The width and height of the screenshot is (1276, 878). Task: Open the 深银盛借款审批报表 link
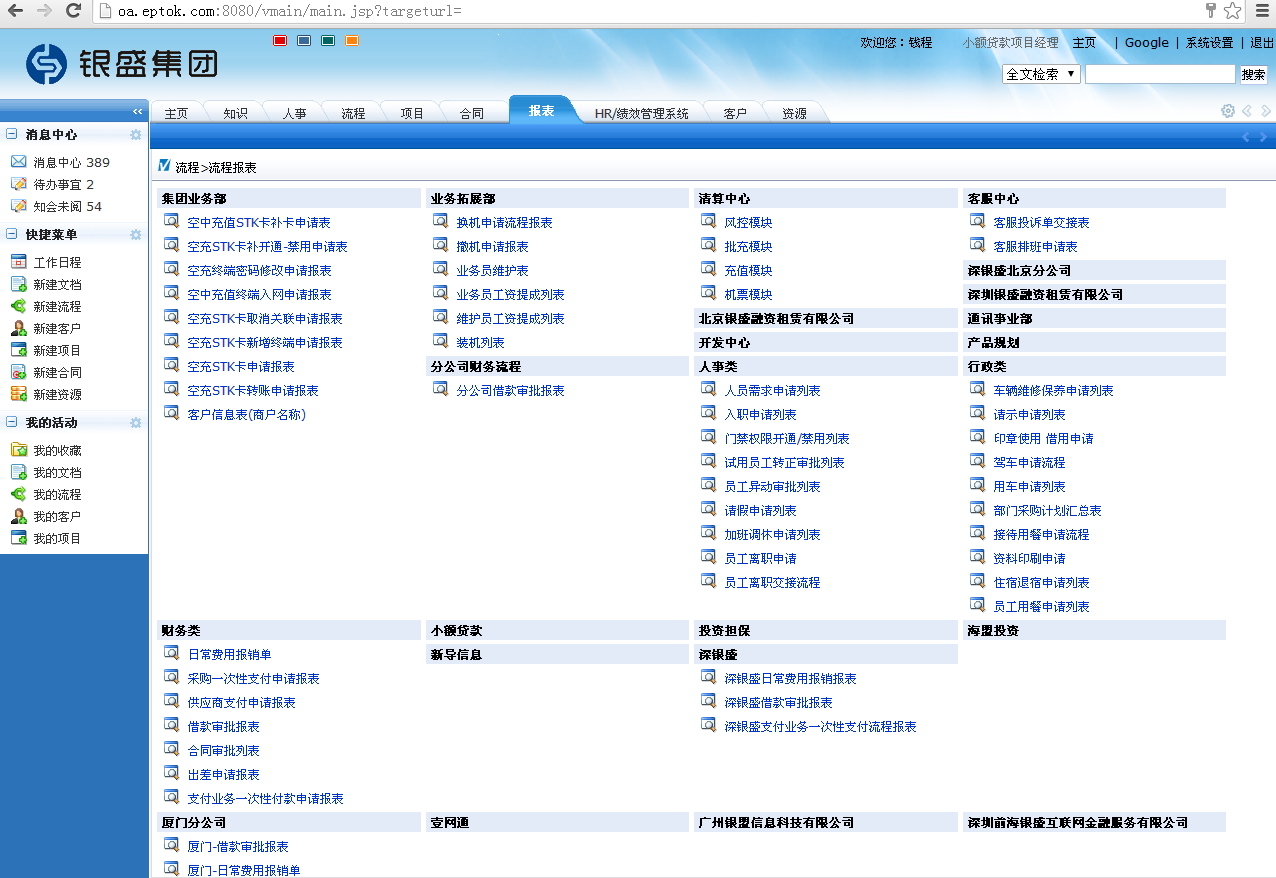[778, 703]
